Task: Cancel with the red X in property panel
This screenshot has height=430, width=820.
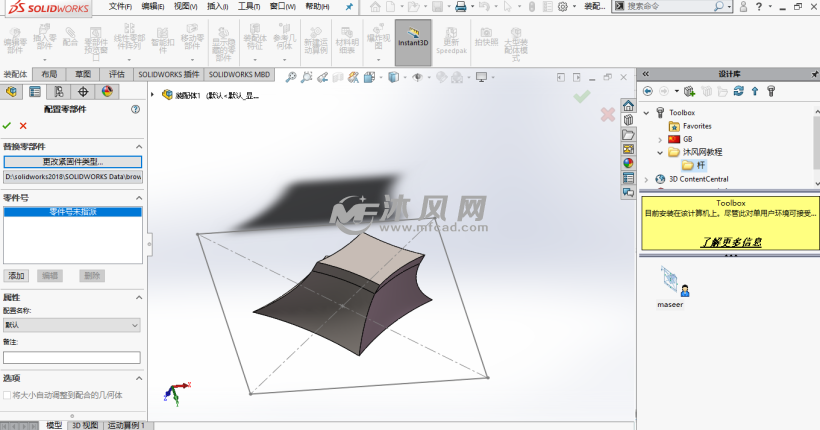Action: pos(23,125)
